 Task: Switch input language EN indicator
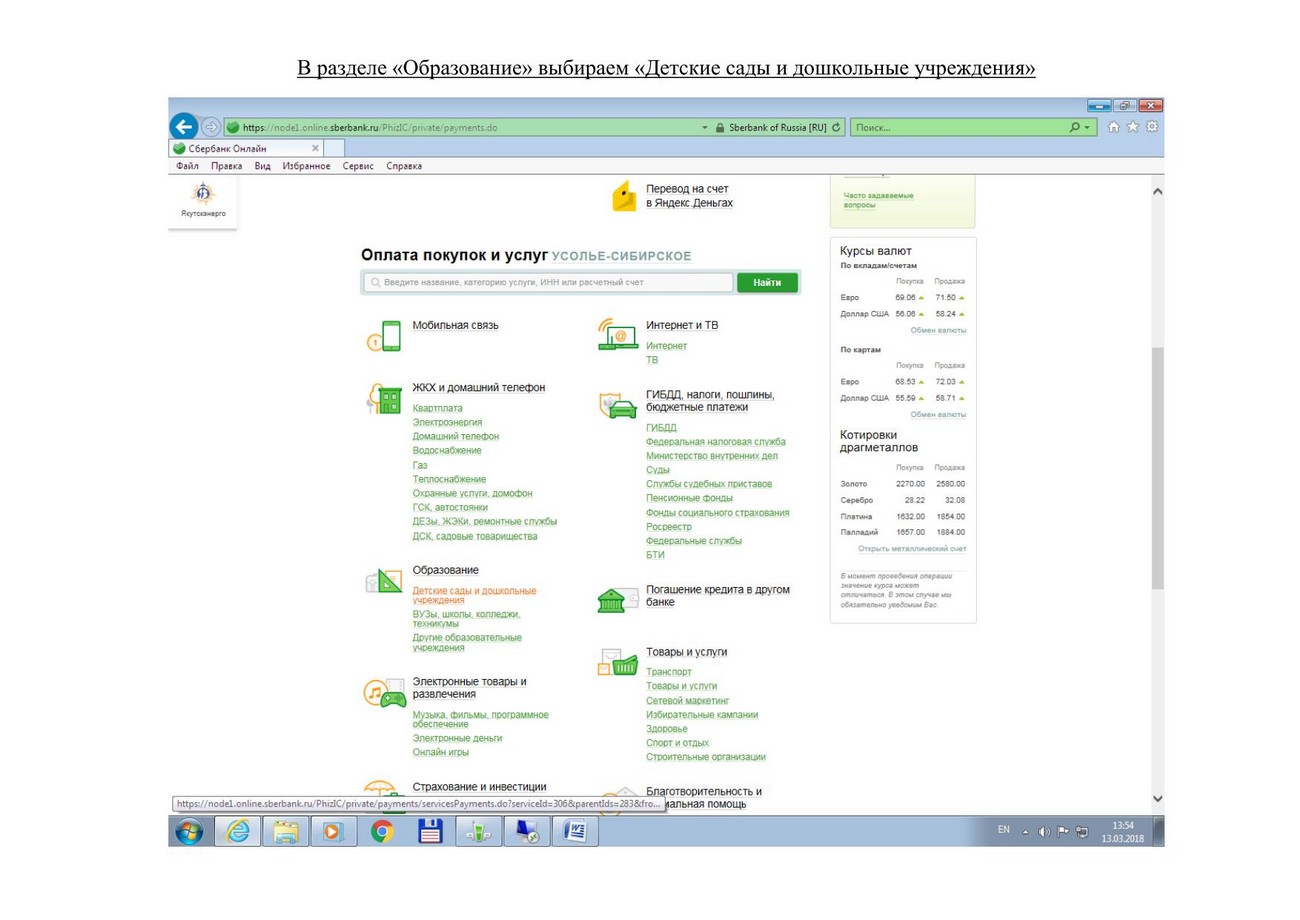pos(1004,831)
